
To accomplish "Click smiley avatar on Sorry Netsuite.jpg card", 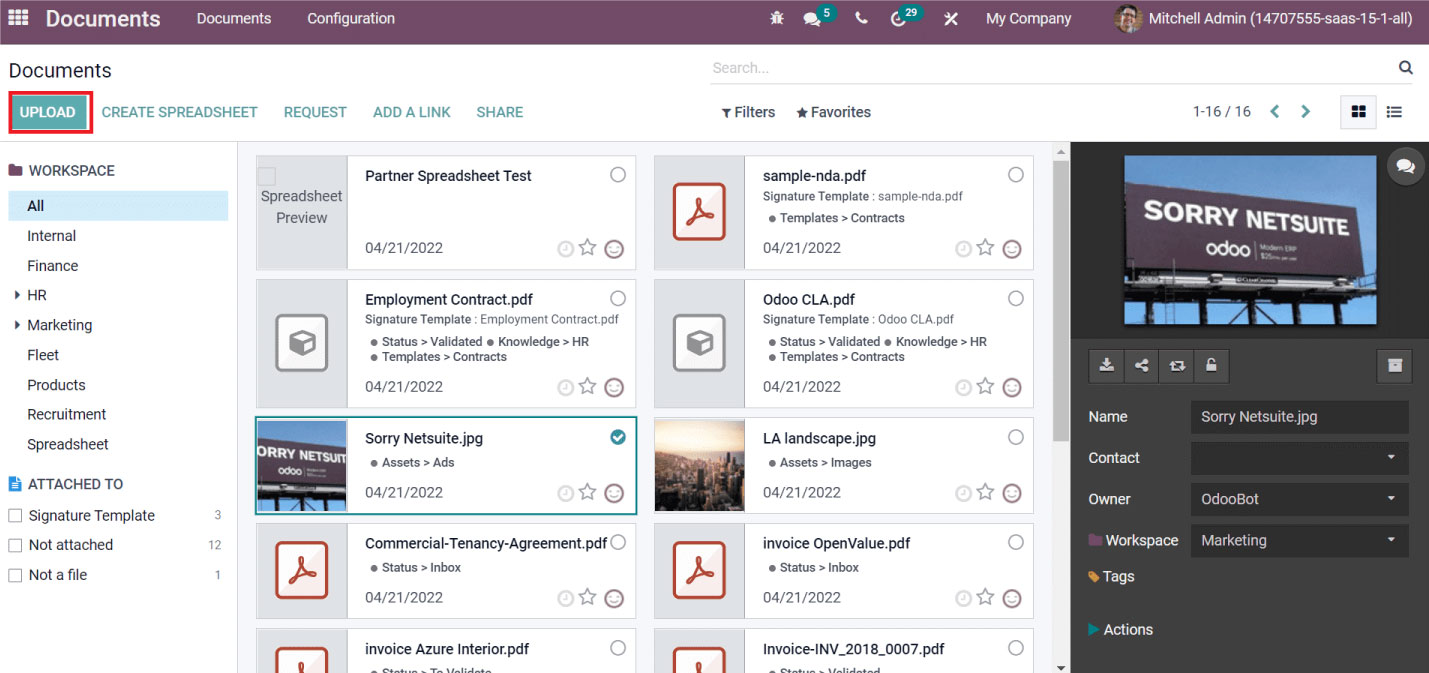I will 614,493.
